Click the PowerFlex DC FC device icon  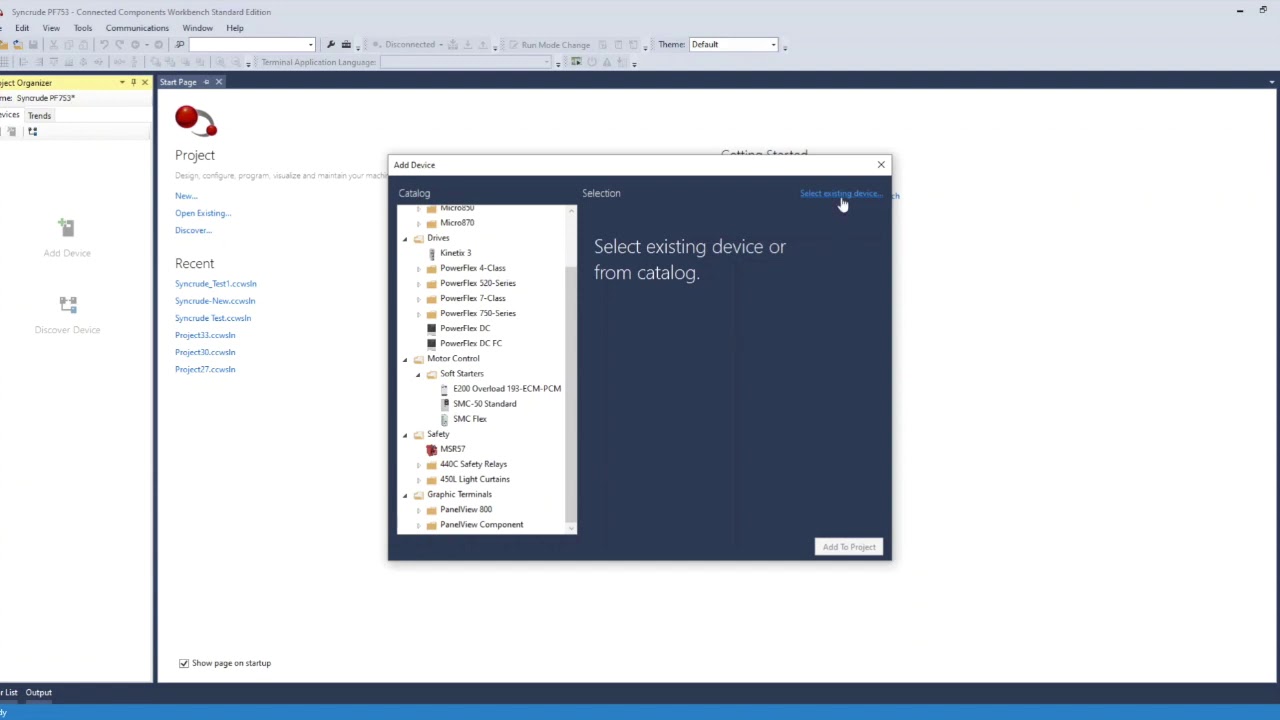pyautogui.click(x=431, y=343)
